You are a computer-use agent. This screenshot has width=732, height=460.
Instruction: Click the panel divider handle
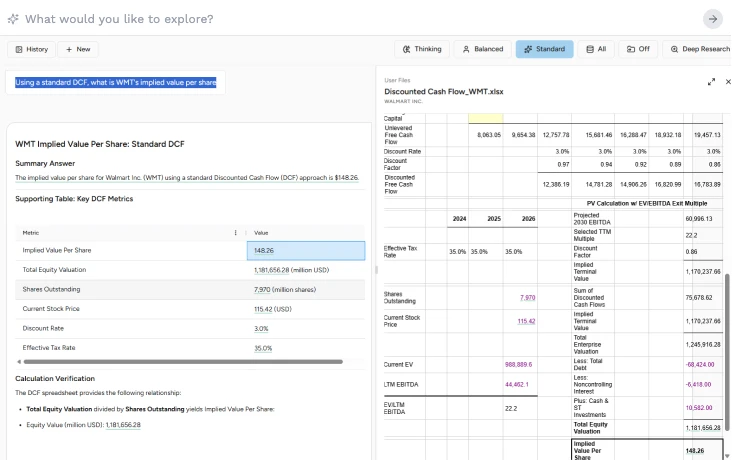tap(376, 269)
